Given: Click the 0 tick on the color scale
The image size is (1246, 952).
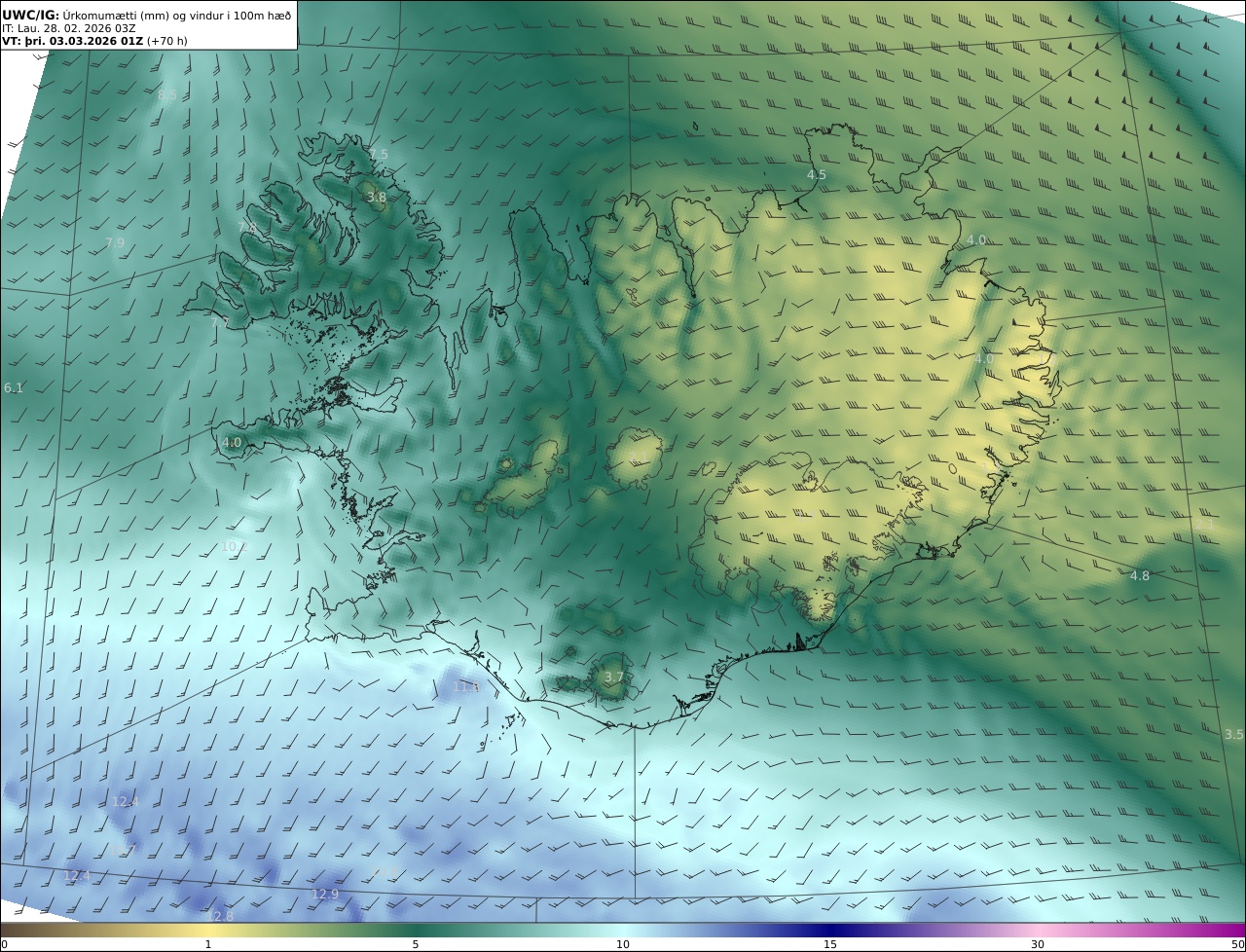Looking at the screenshot, I should 4,944.
